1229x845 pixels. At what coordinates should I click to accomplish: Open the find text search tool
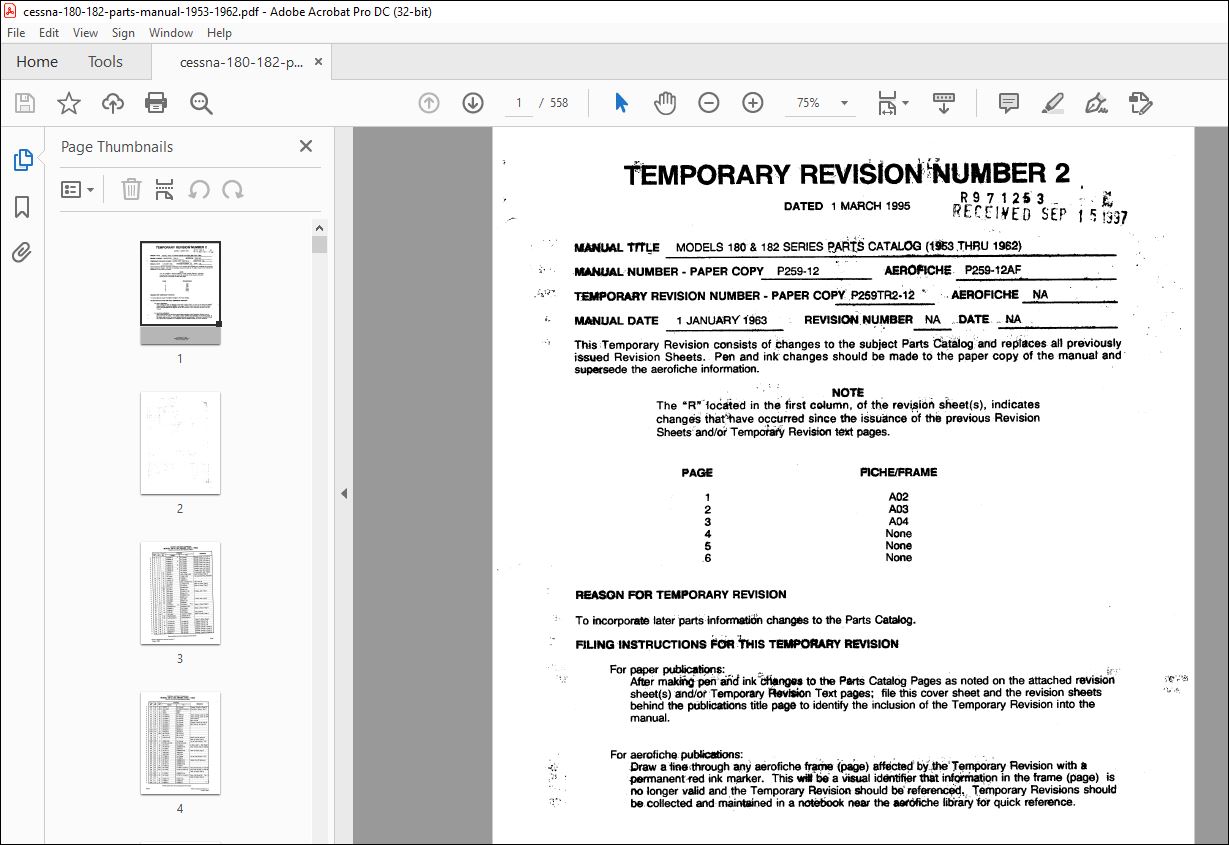tap(201, 103)
